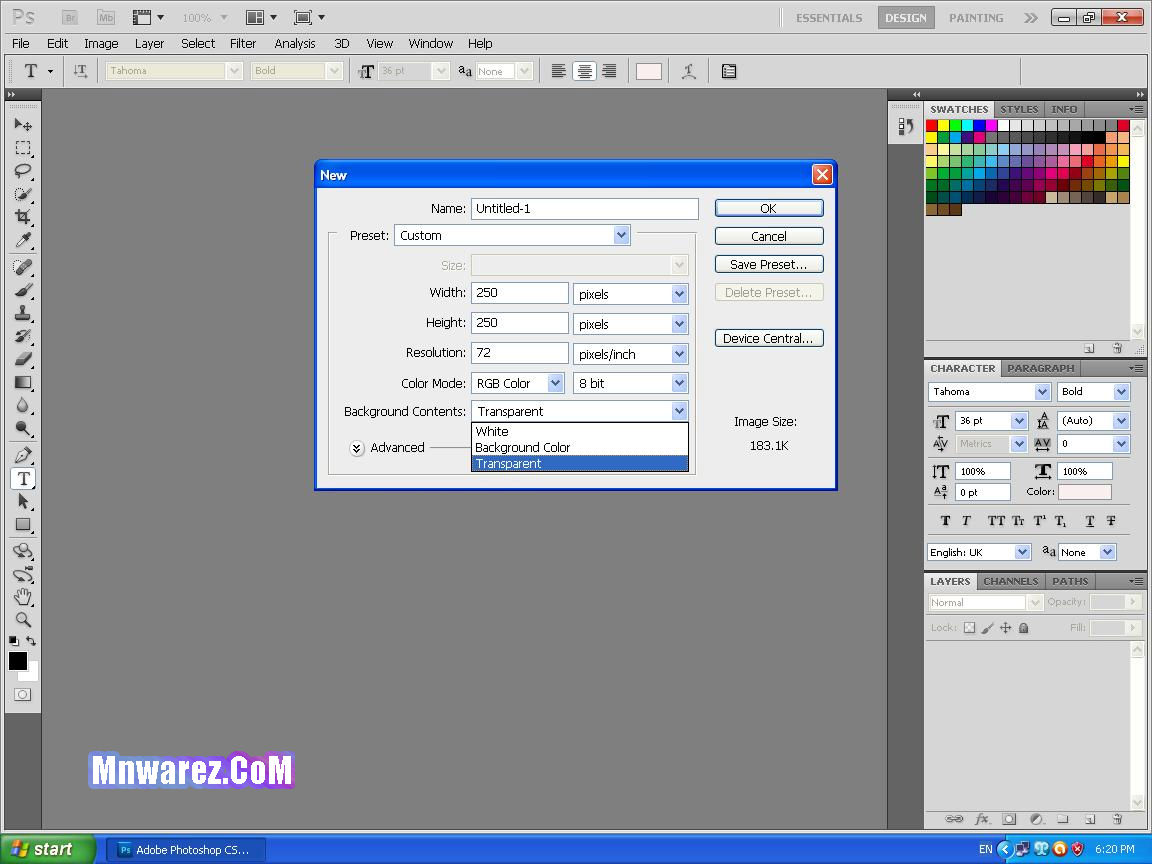The height and width of the screenshot is (864, 1152).
Task: Select the Dodge tool
Action: click(23, 429)
